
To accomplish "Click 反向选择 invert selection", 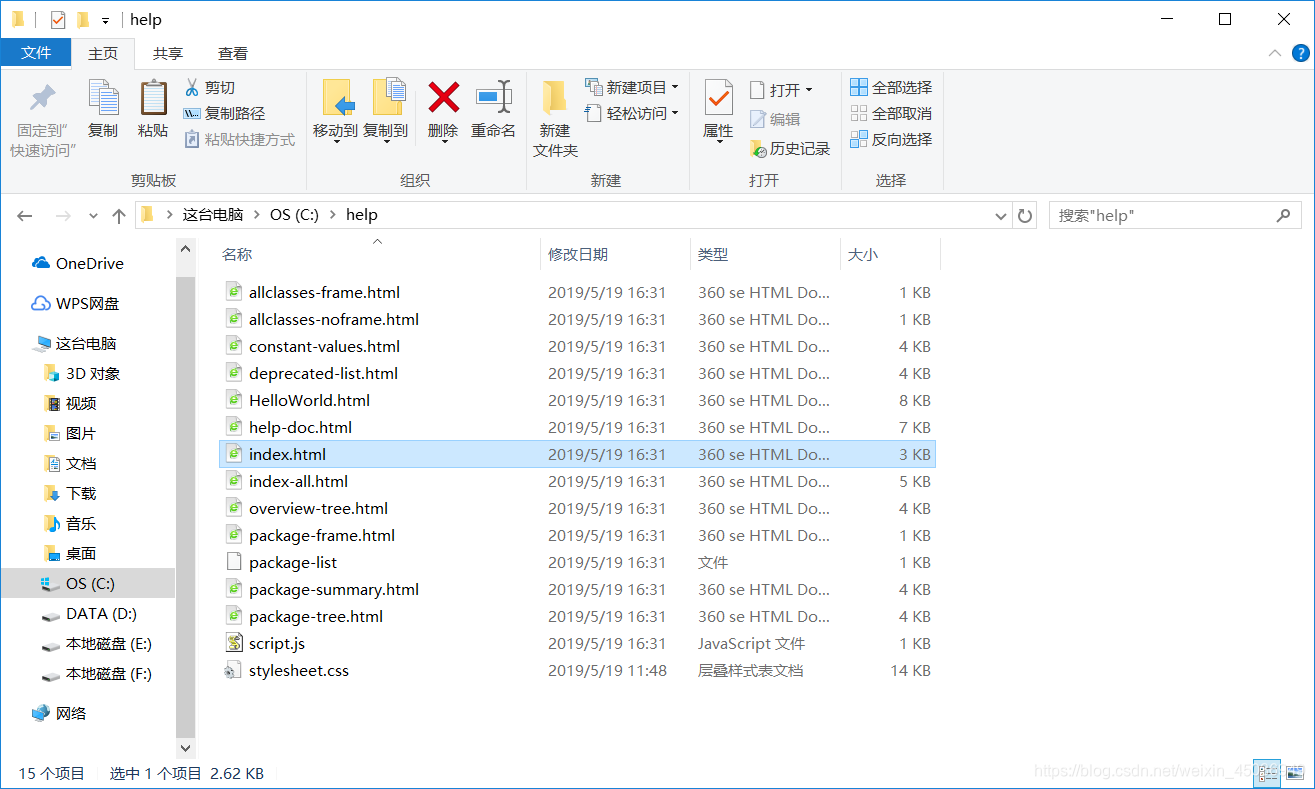I will (x=891, y=140).
